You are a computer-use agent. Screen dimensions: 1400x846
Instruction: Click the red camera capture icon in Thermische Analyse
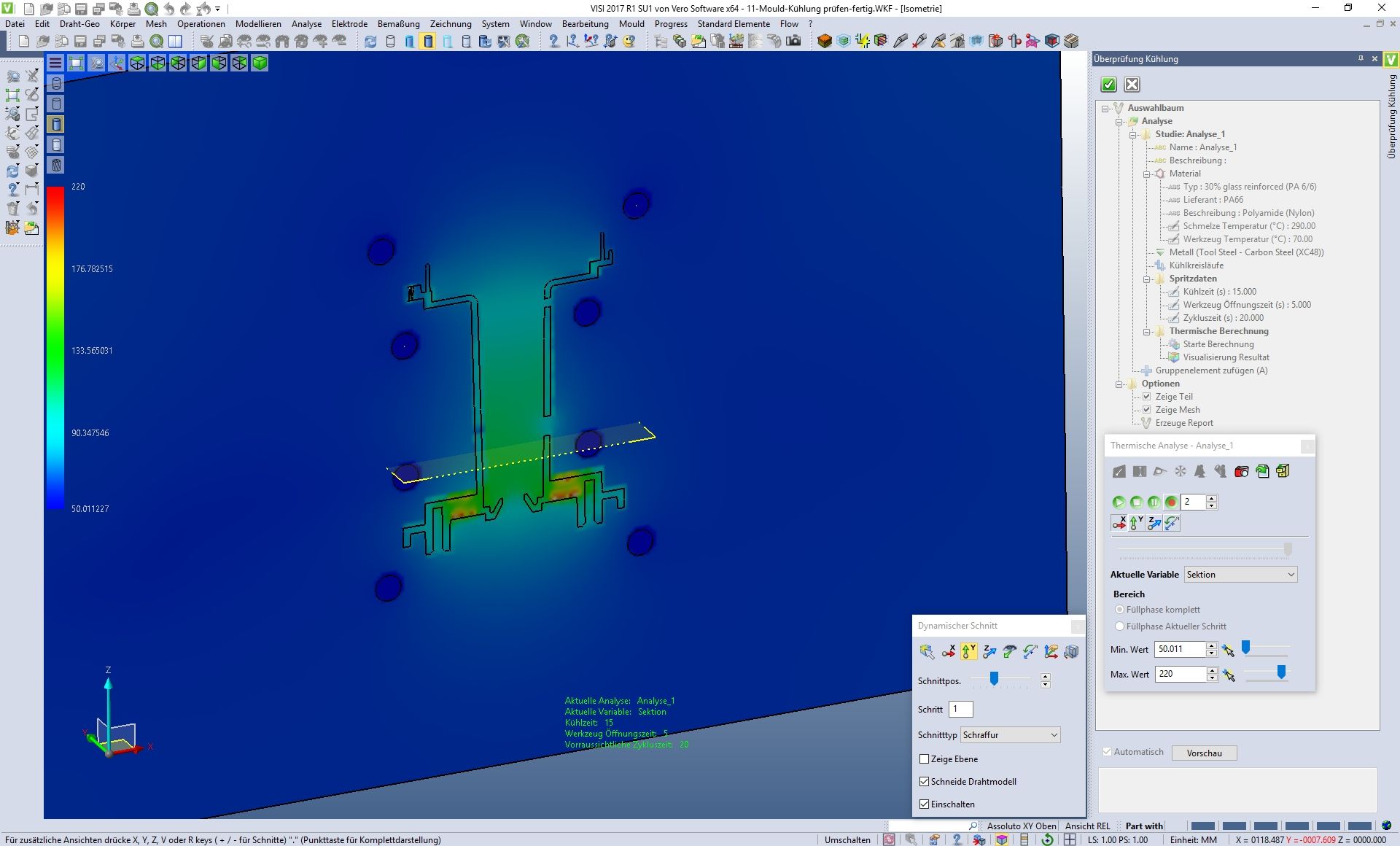(x=1242, y=472)
